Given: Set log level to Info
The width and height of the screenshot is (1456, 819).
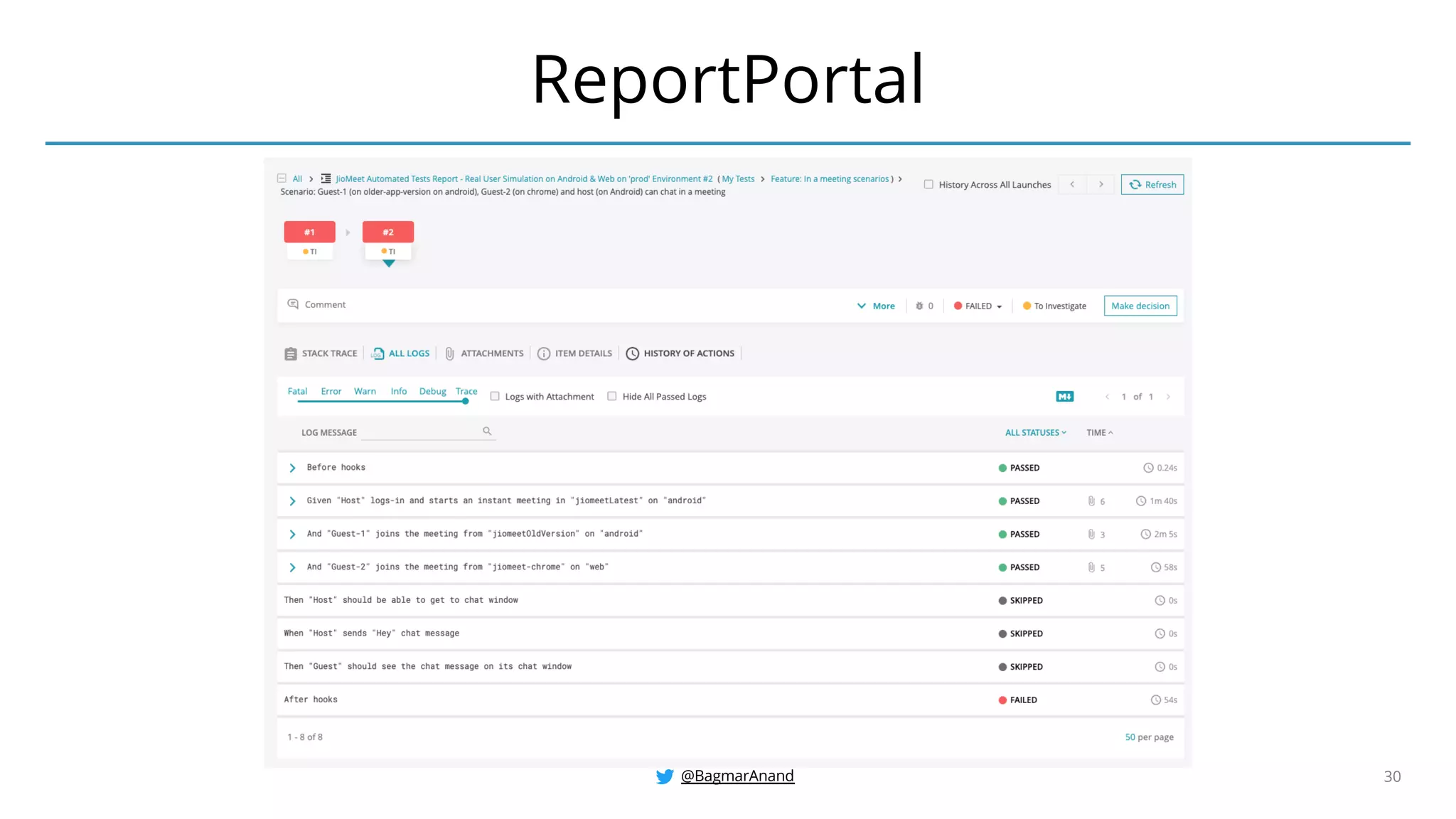Looking at the screenshot, I should [399, 391].
